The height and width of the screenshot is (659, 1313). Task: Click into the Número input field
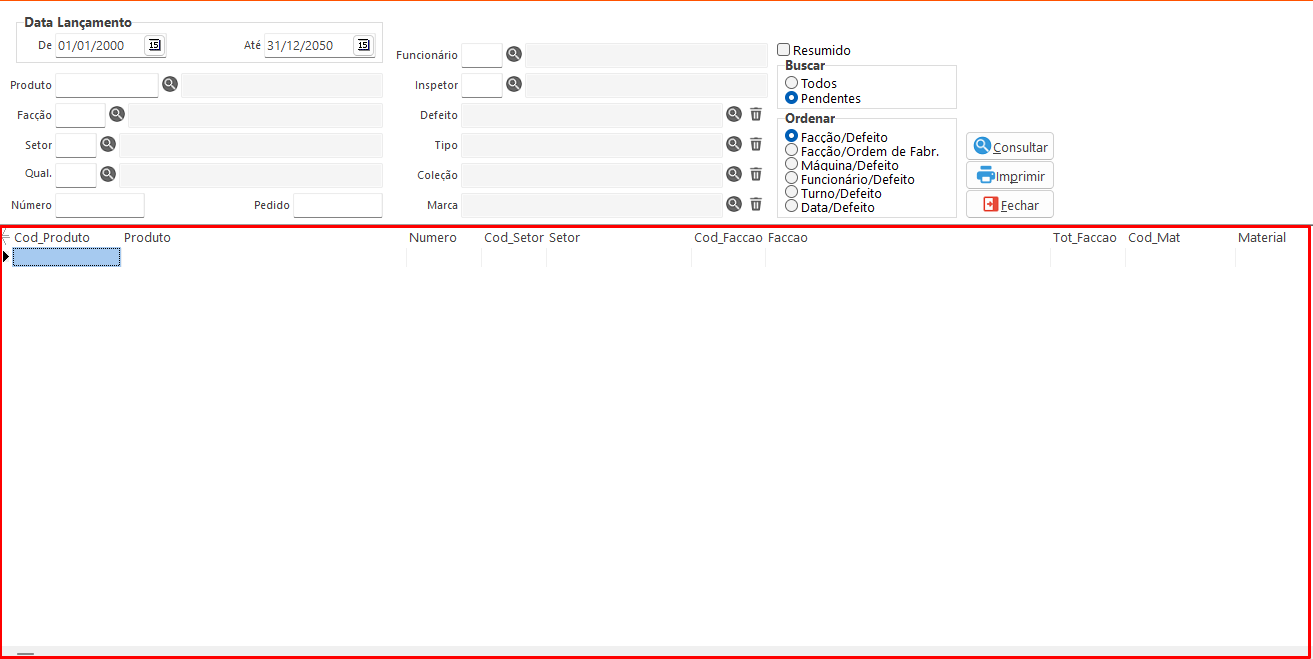[x=100, y=205]
